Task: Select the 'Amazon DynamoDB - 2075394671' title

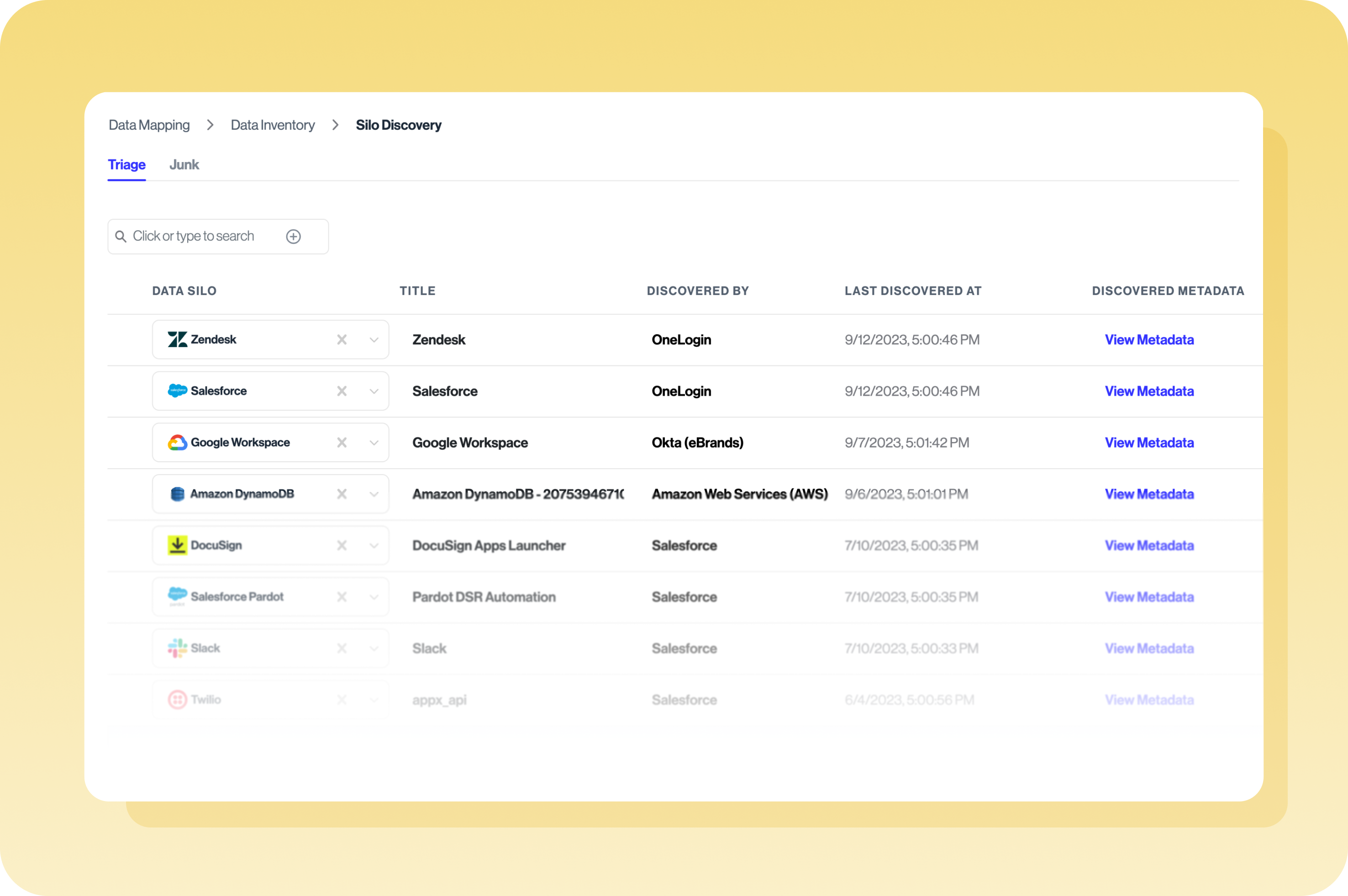Action: tap(518, 494)
